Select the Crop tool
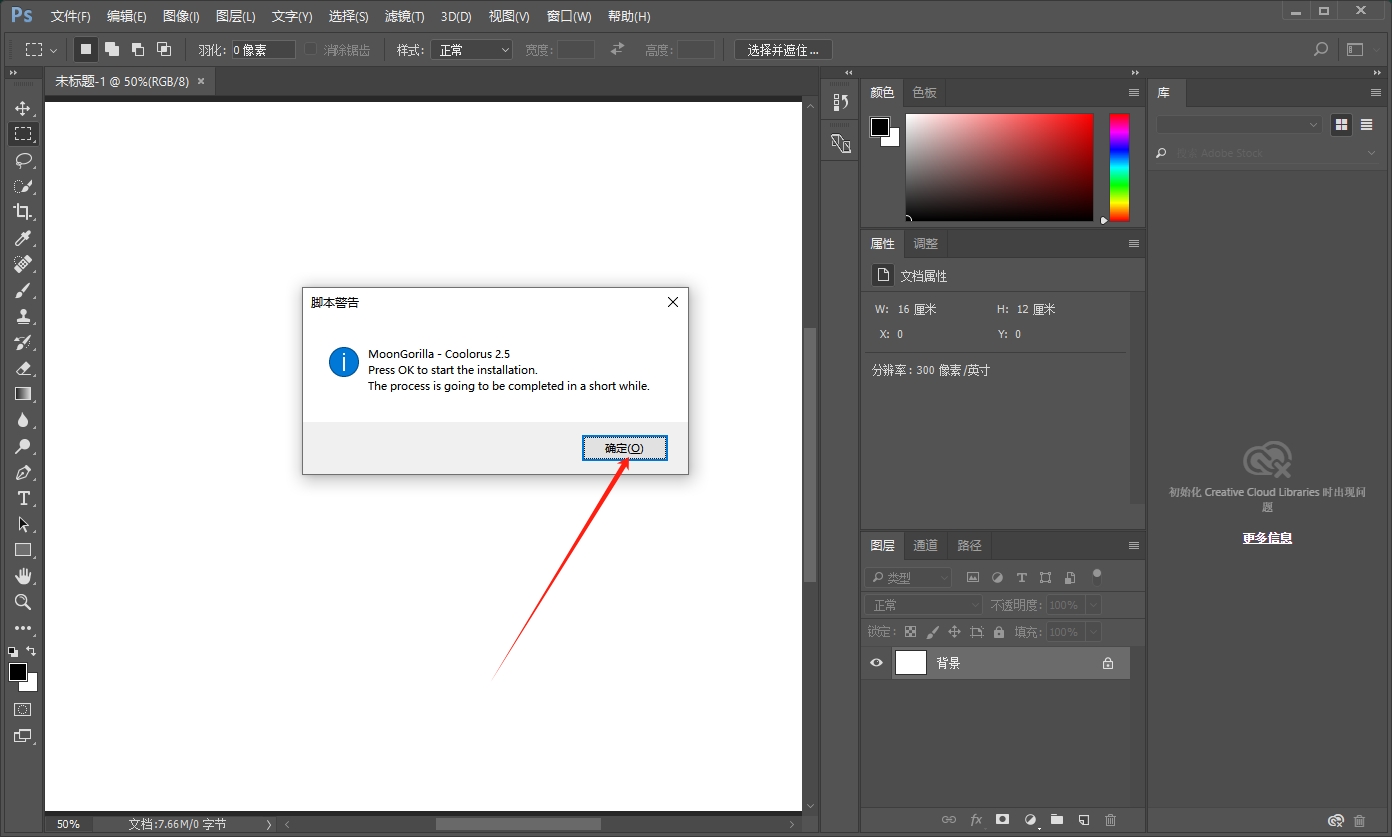This screenshot has width=1392, height=837. coord(23,212)
